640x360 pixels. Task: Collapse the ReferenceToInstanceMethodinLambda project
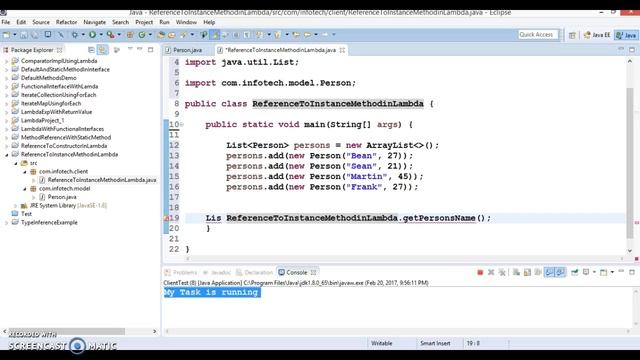point(6,155)
